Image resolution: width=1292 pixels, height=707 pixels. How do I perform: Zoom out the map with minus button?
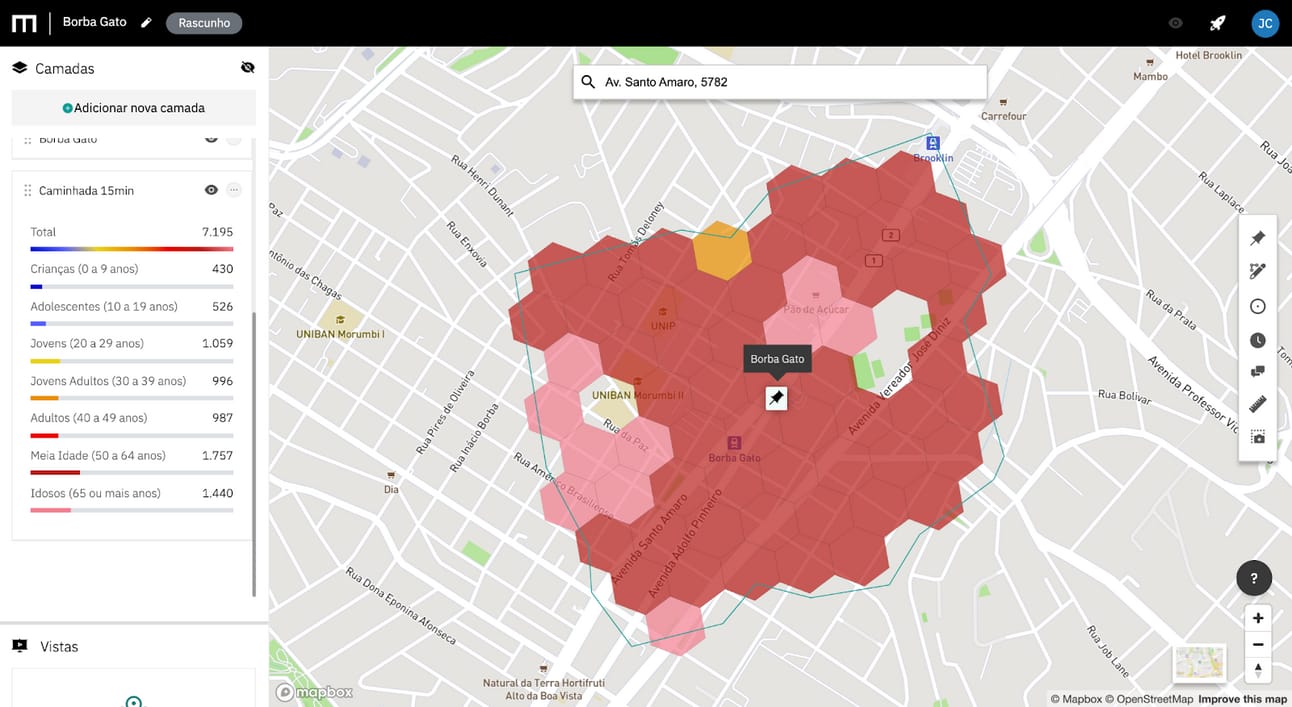point(1258,644)
